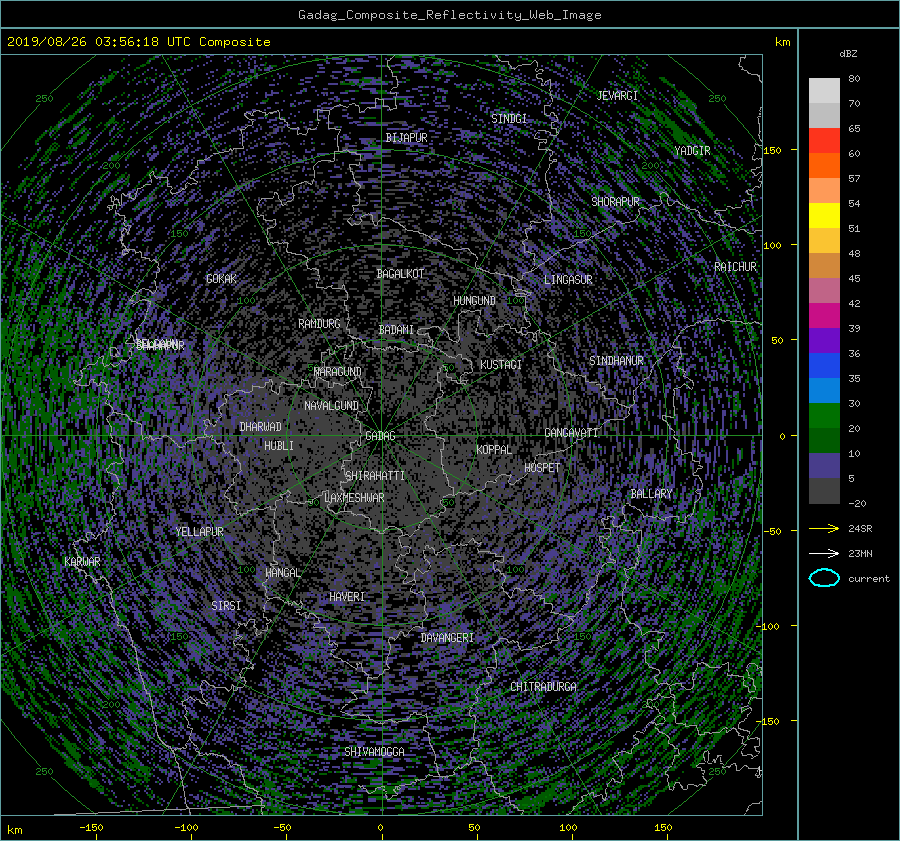The image size is (900, 841).
Task: Click the cyan current ellipse icon
Action: pyautogui.click(x=824, y=578)
